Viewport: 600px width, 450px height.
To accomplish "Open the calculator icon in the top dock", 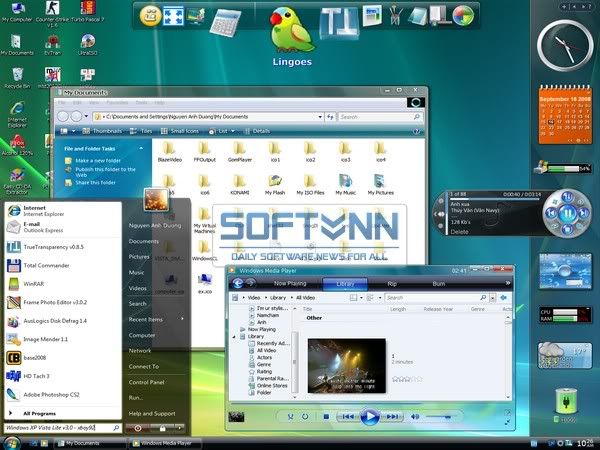I will click(x=225, y=21).
